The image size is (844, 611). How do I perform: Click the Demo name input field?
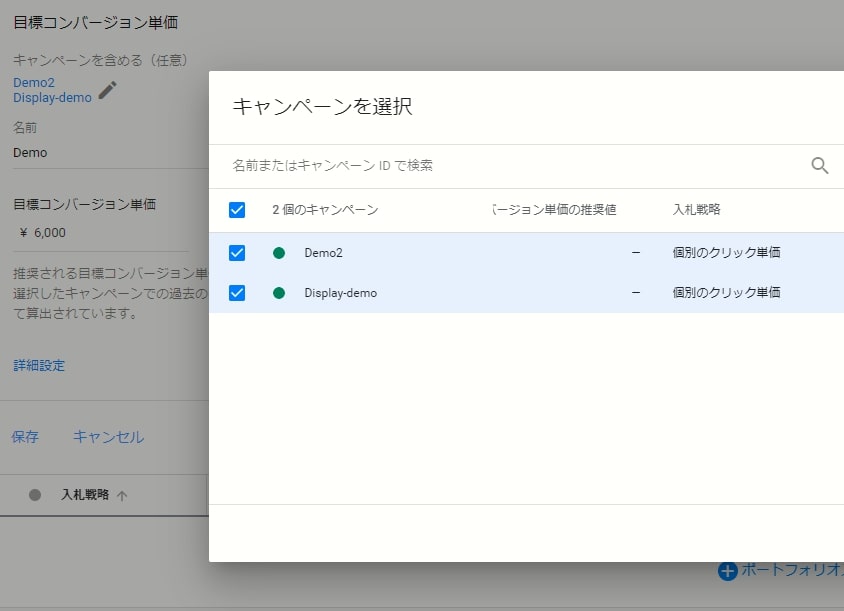(x=110, y=153)
